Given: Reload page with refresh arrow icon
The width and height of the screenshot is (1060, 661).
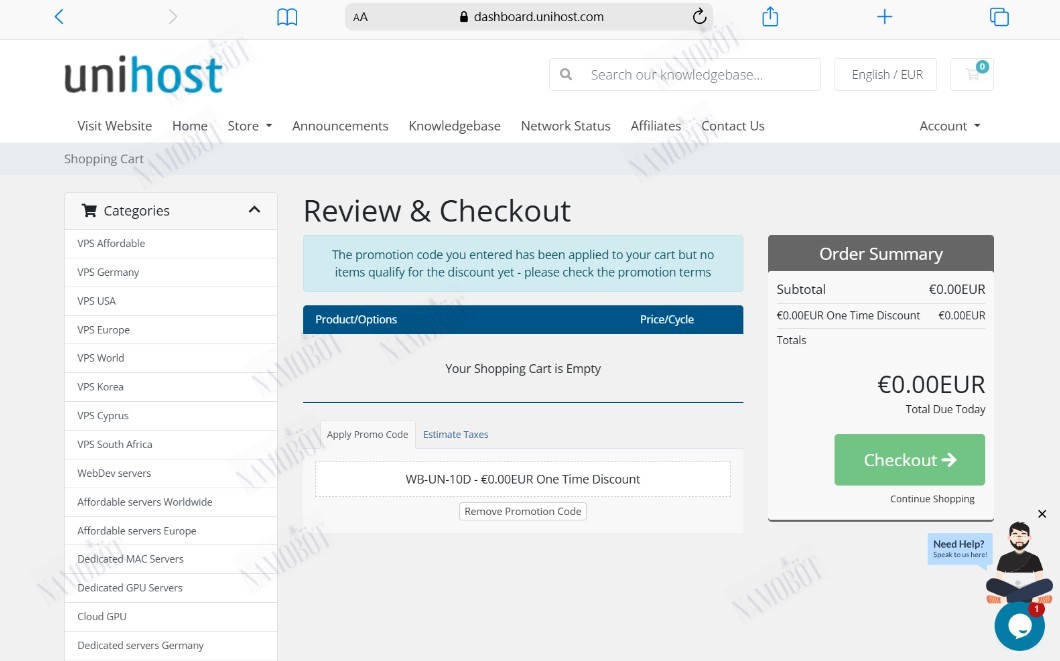Looking at the screenshot, I should coord(699,16).
